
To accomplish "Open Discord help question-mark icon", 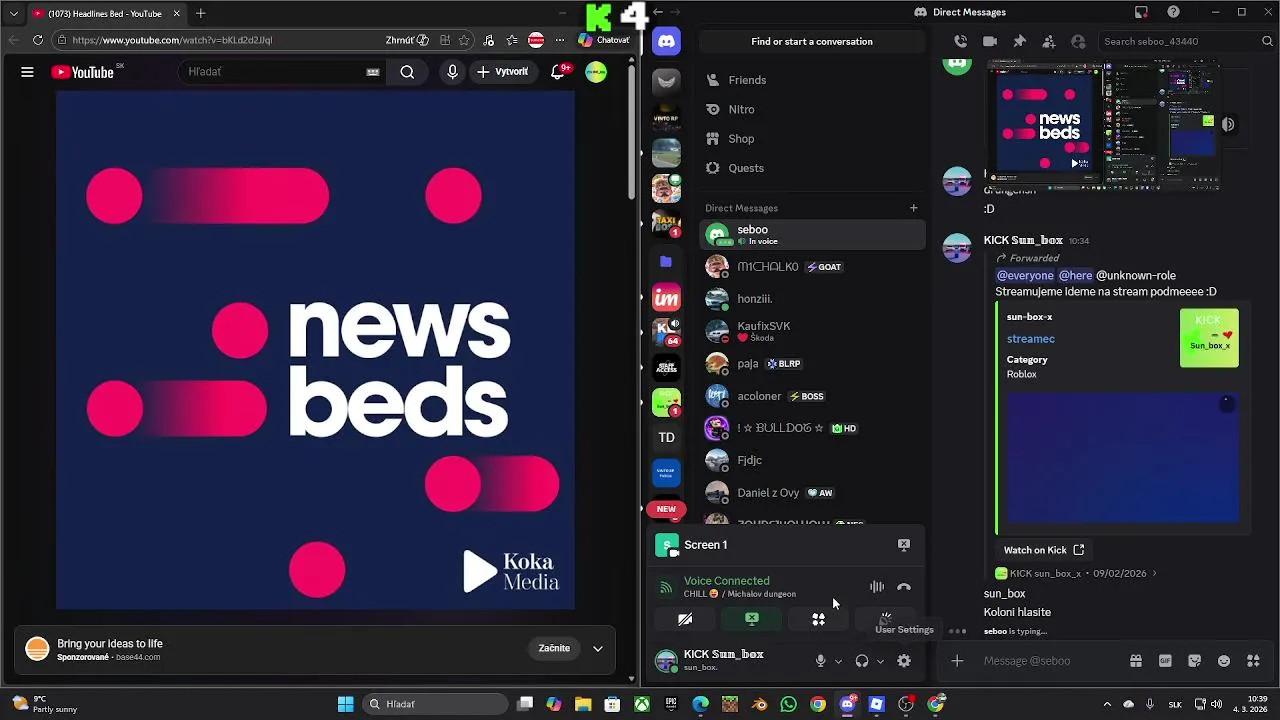I will click(x=1174, y=12).
